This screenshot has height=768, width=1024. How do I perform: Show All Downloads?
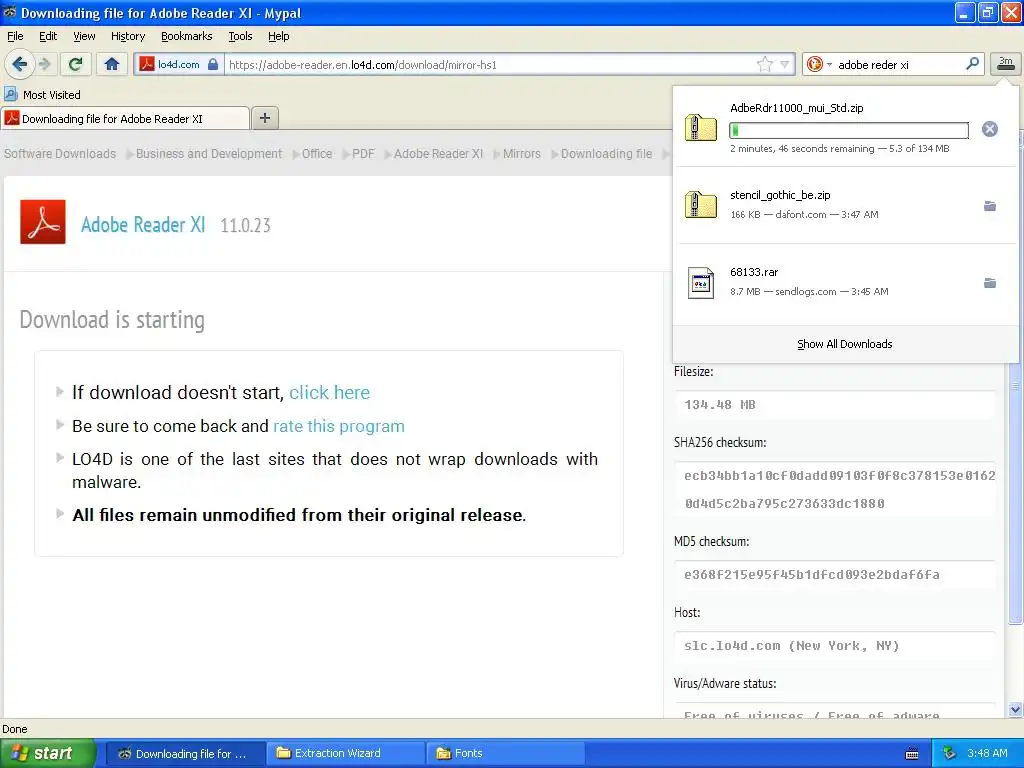(x=844, y=344)
